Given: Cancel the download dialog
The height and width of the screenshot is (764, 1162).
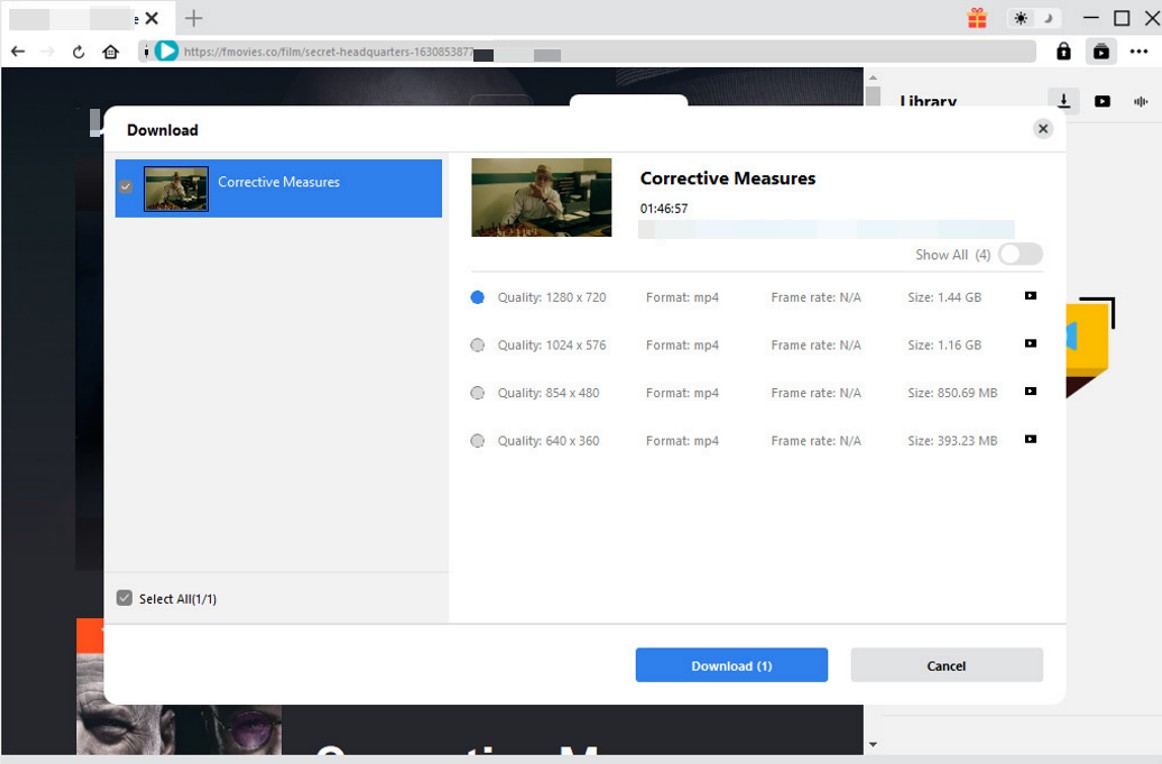Looking at the screenshot, I should click(946, 665).
